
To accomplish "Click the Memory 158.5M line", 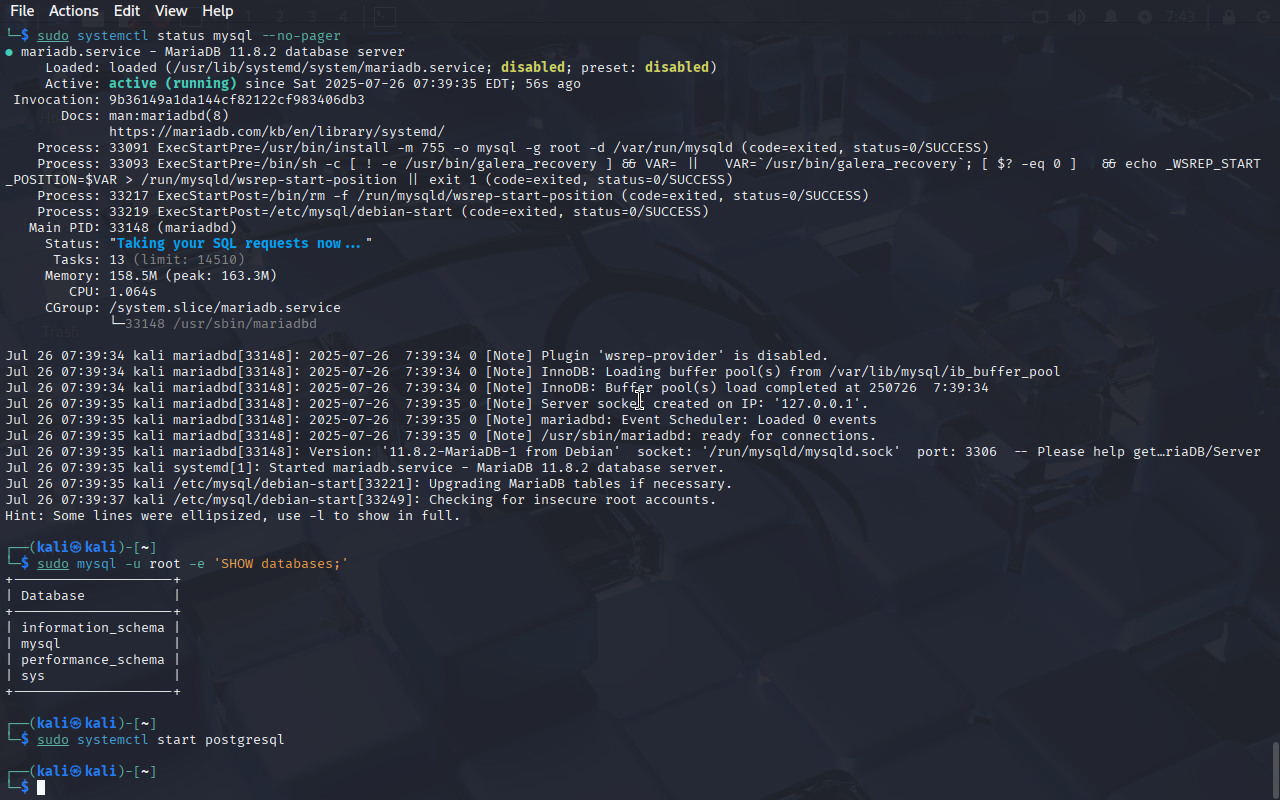I will pos(161,276).
